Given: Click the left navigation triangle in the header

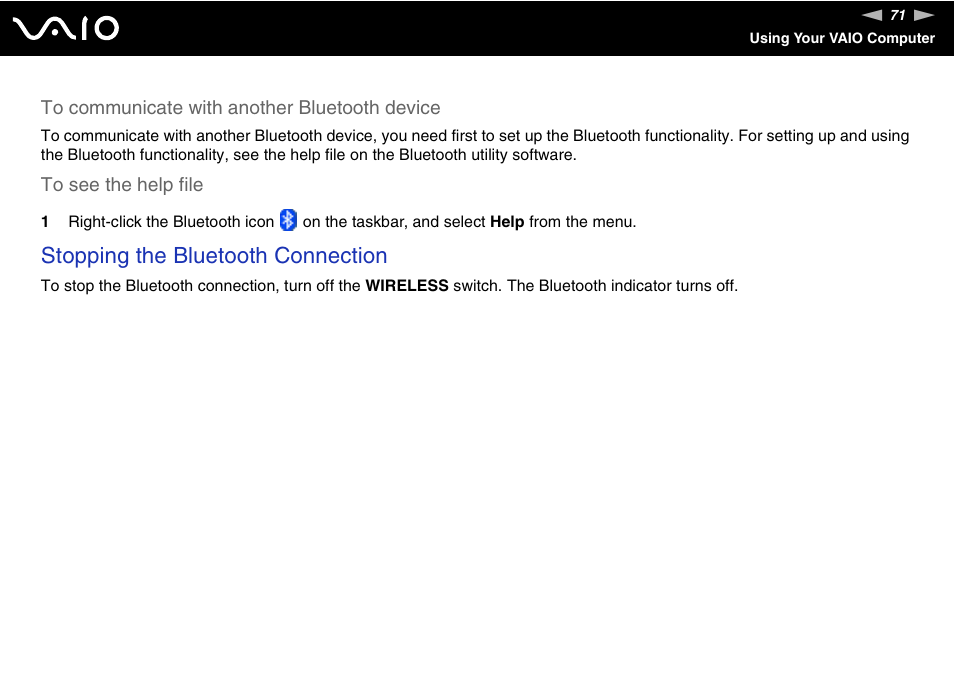Looking at the screenshot, I should point(873,15).
